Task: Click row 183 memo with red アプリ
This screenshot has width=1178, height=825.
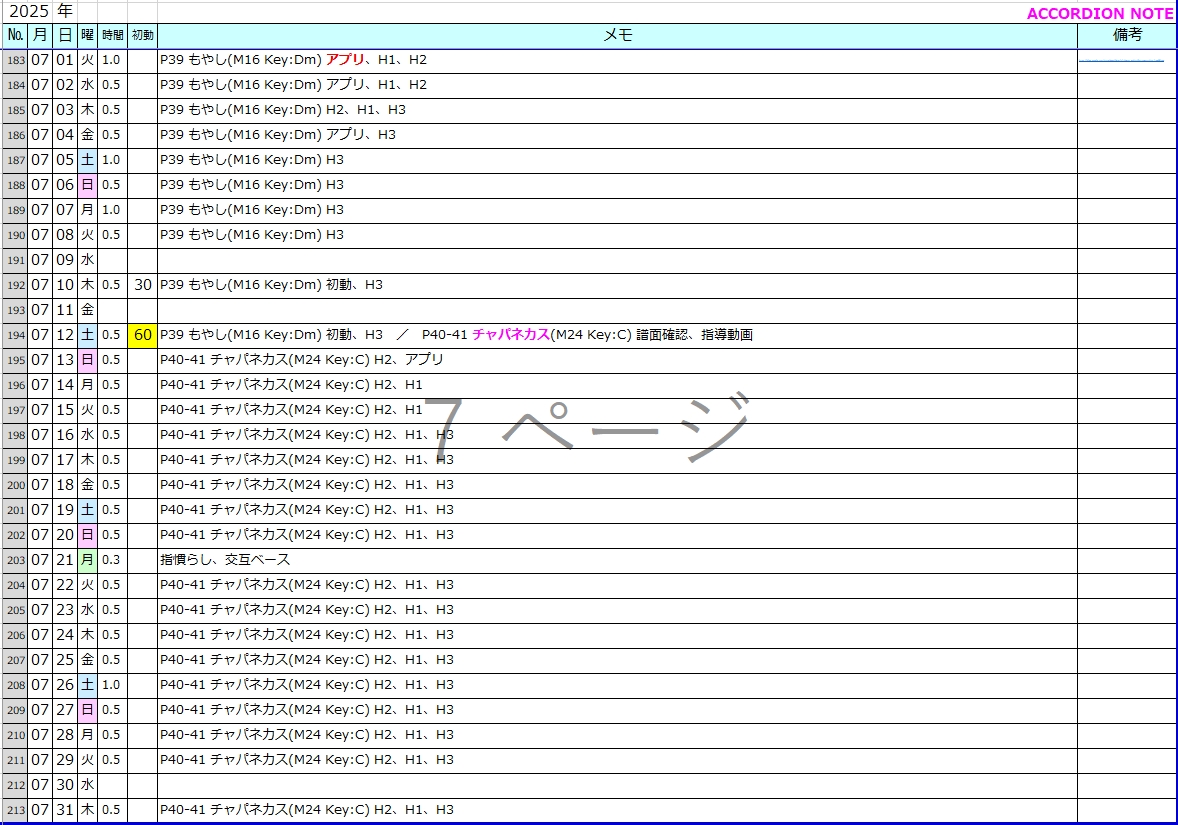Action: click(x=618, y=61)
